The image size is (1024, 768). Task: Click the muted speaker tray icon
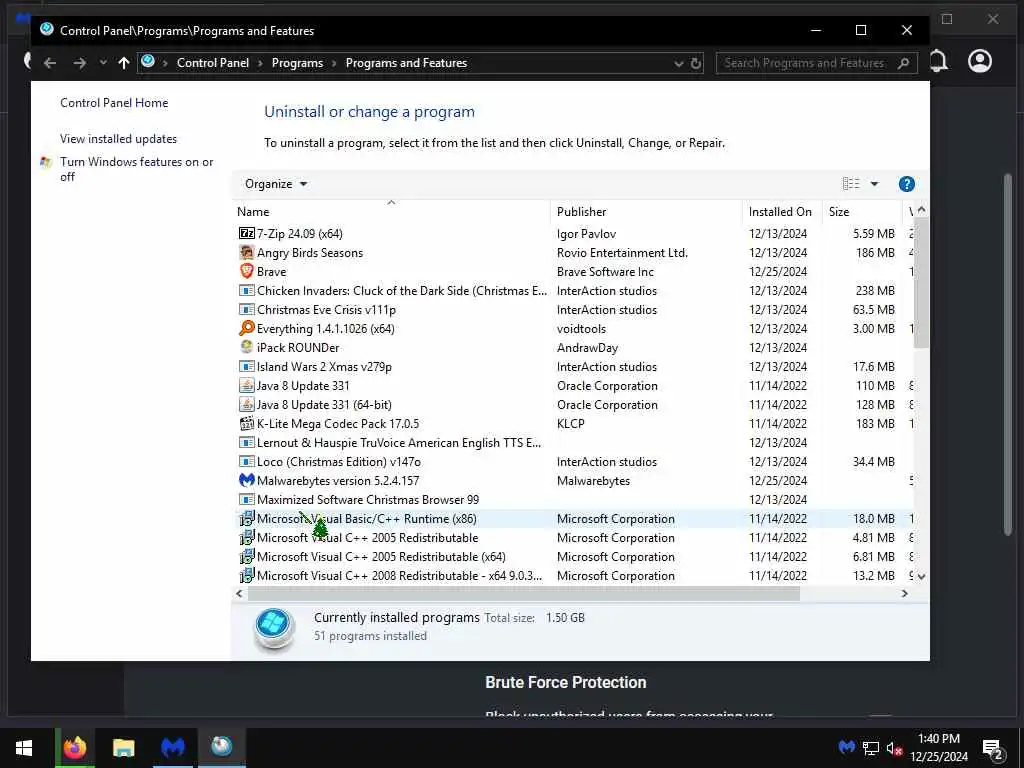click(x=894, y=748)
